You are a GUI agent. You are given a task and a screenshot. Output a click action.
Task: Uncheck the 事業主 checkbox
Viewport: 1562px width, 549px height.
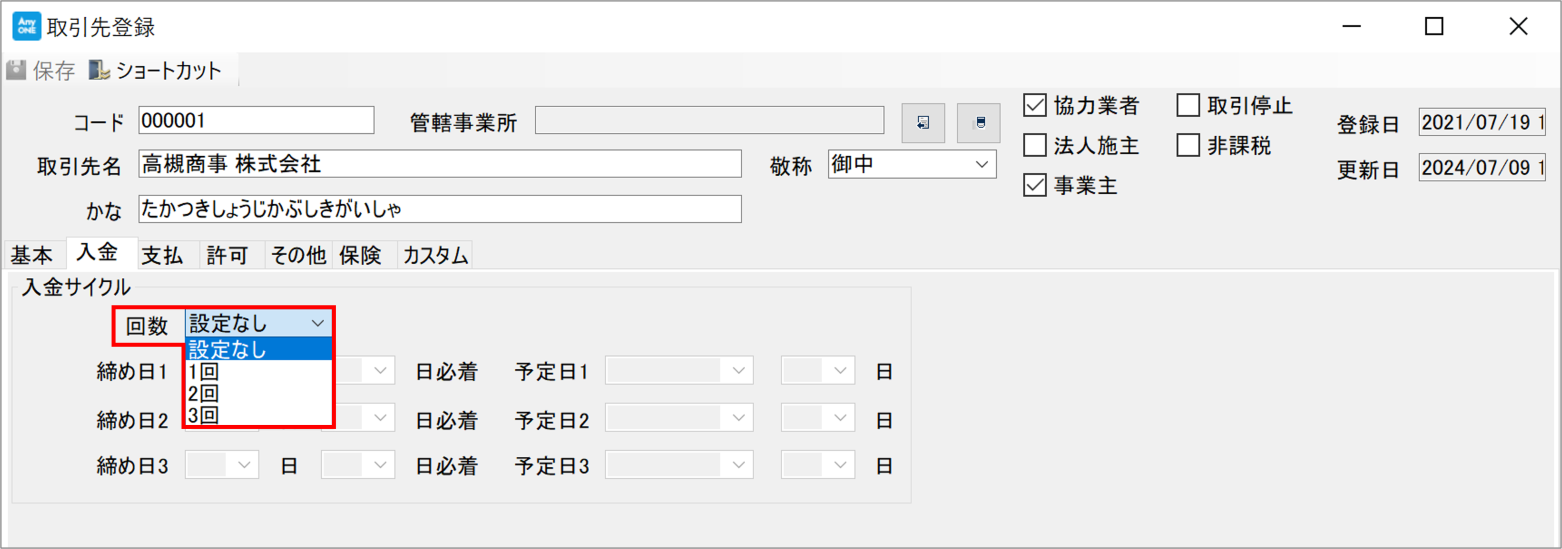tap(1035, 186)
